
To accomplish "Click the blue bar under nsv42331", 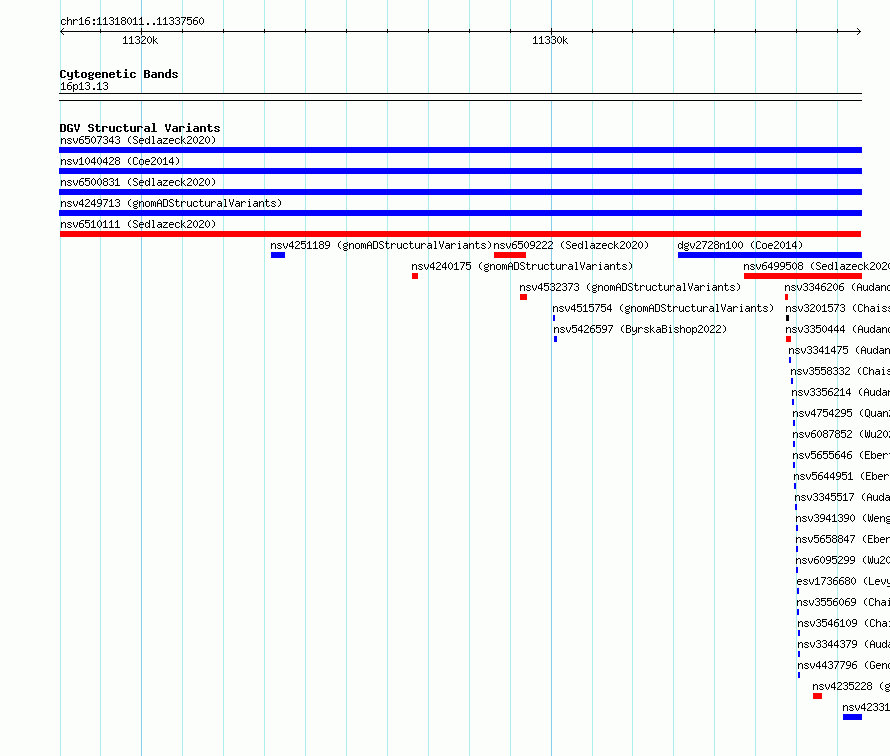I will click(853, 717).
